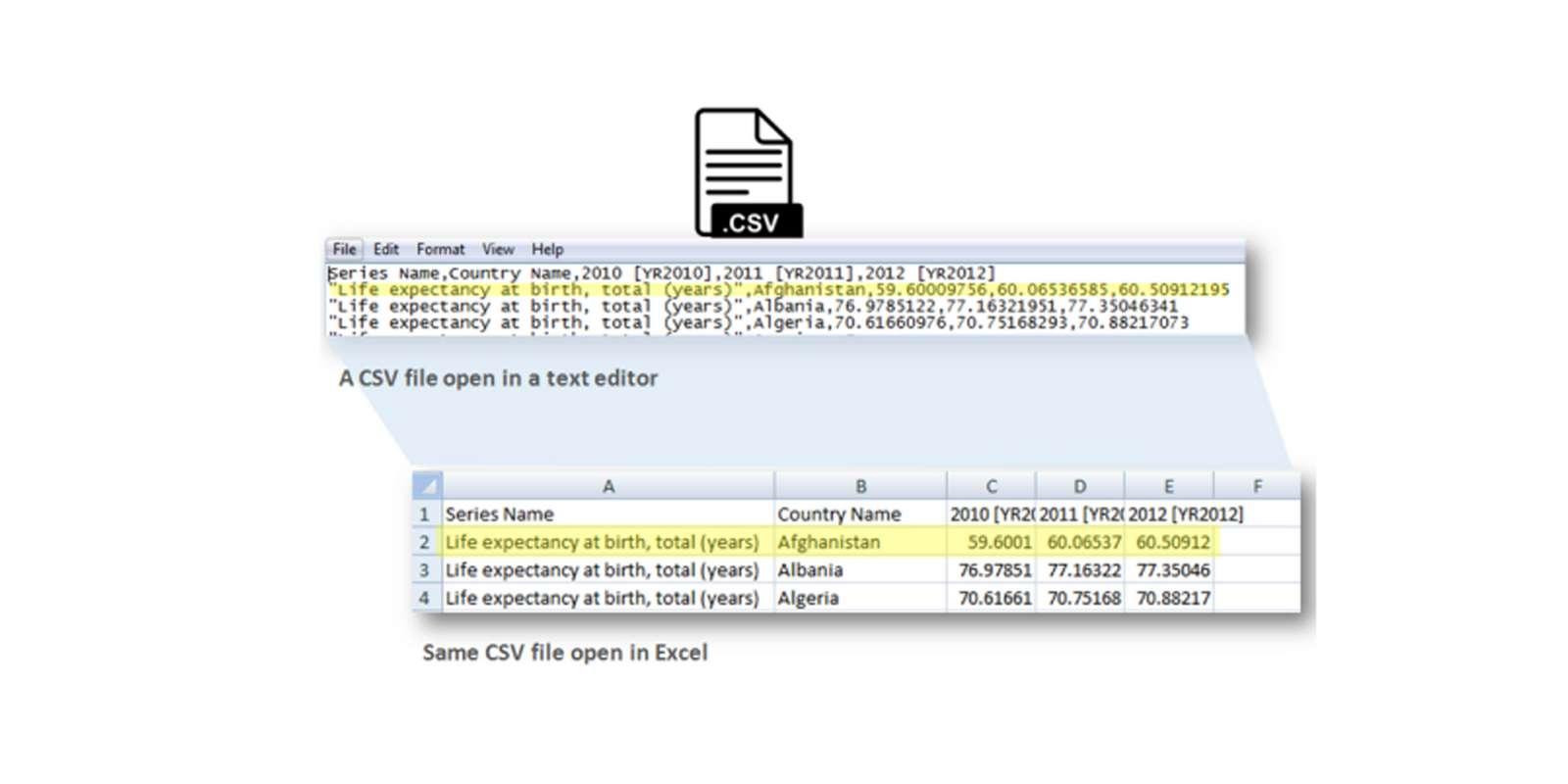Image resolution: width=1568 pixels, height=784 pixels.
Task: Click the Country Name cell
Action: (x=860, y=514)
